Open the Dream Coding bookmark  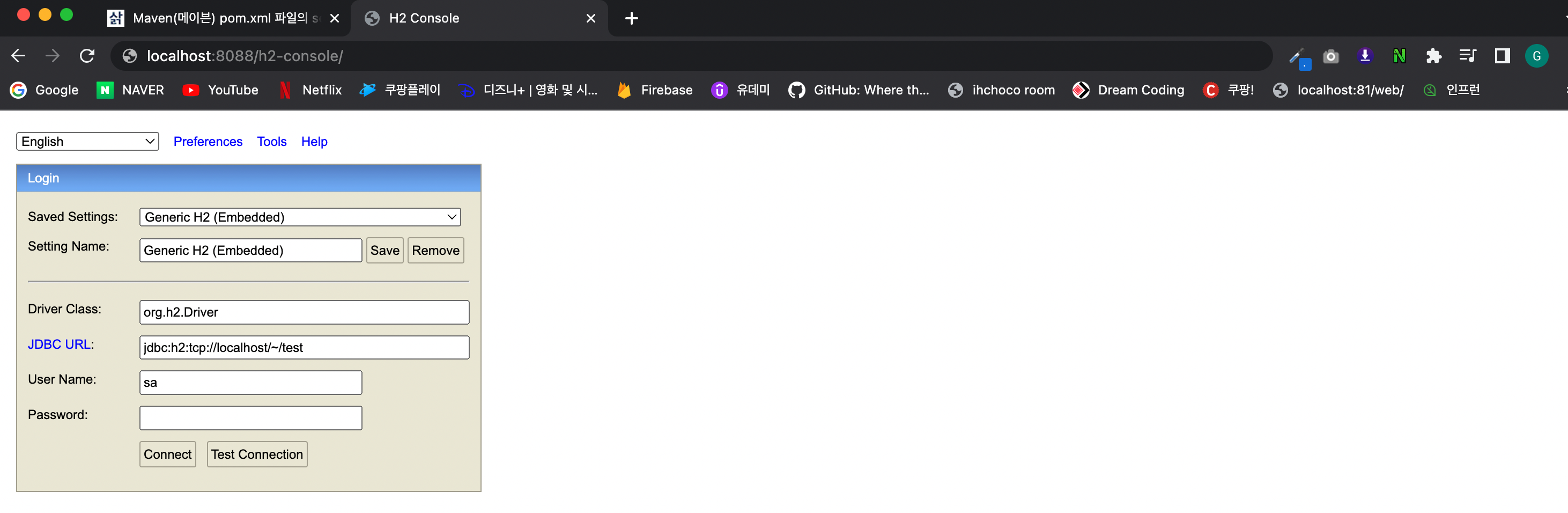pos(1128,90)
